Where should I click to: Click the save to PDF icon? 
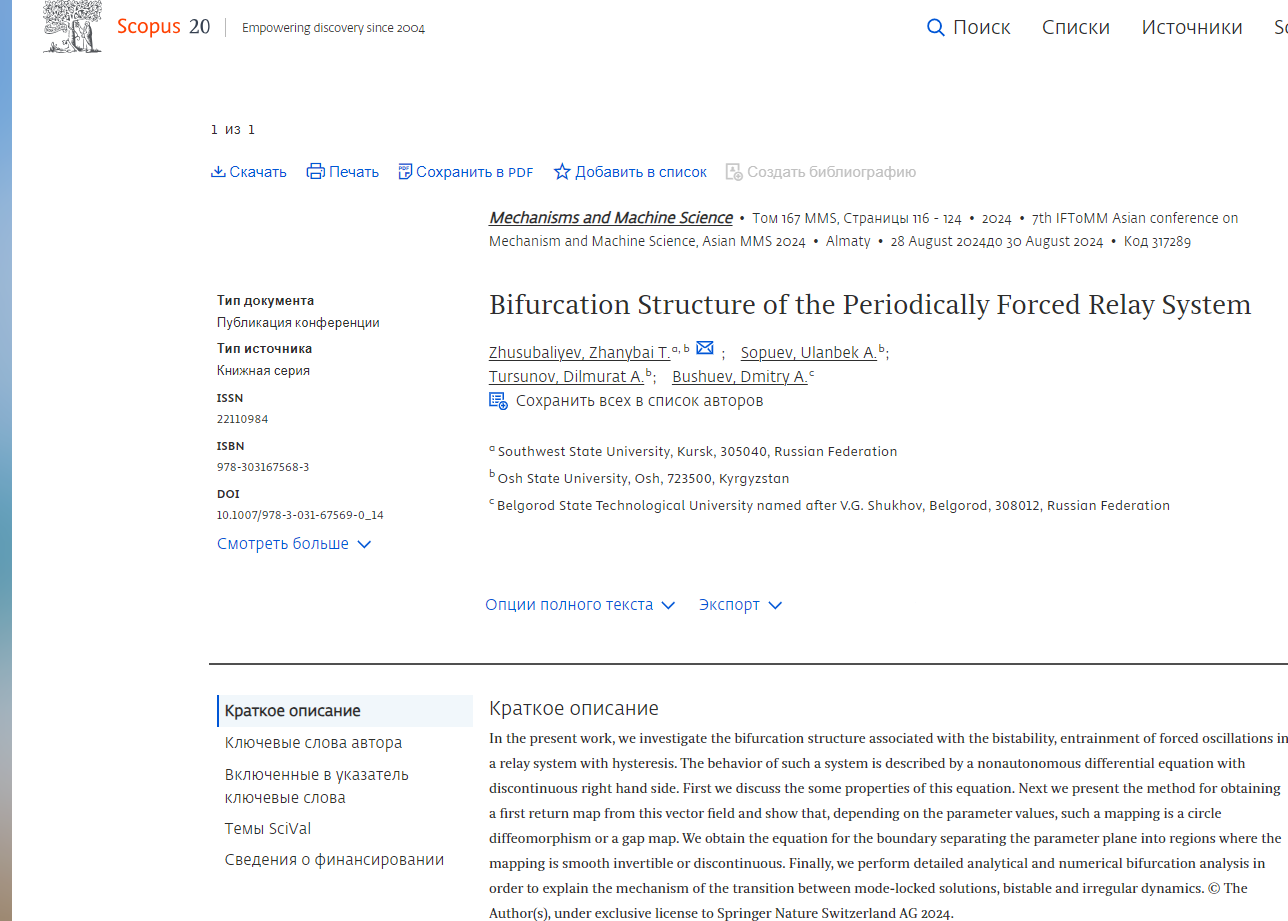tap(405, 171)
